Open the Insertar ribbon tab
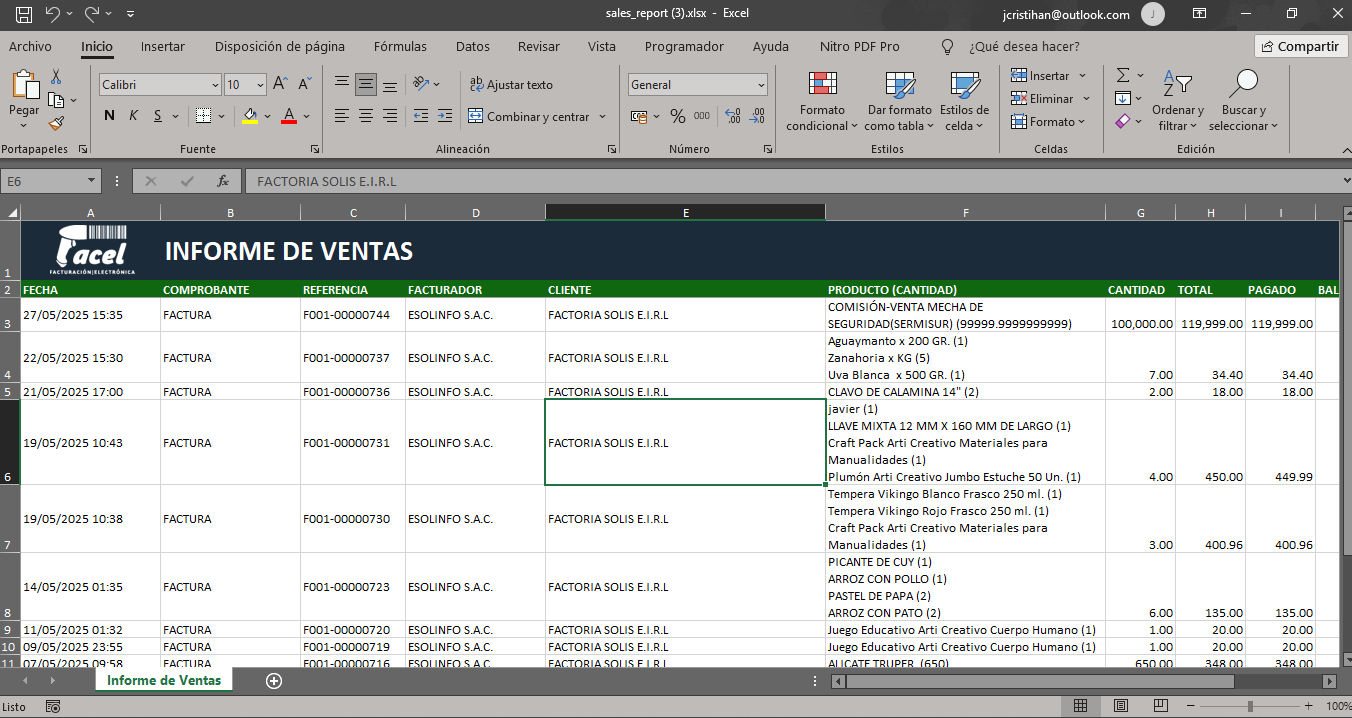This screenshot has width=1352, height=718. 162,46
